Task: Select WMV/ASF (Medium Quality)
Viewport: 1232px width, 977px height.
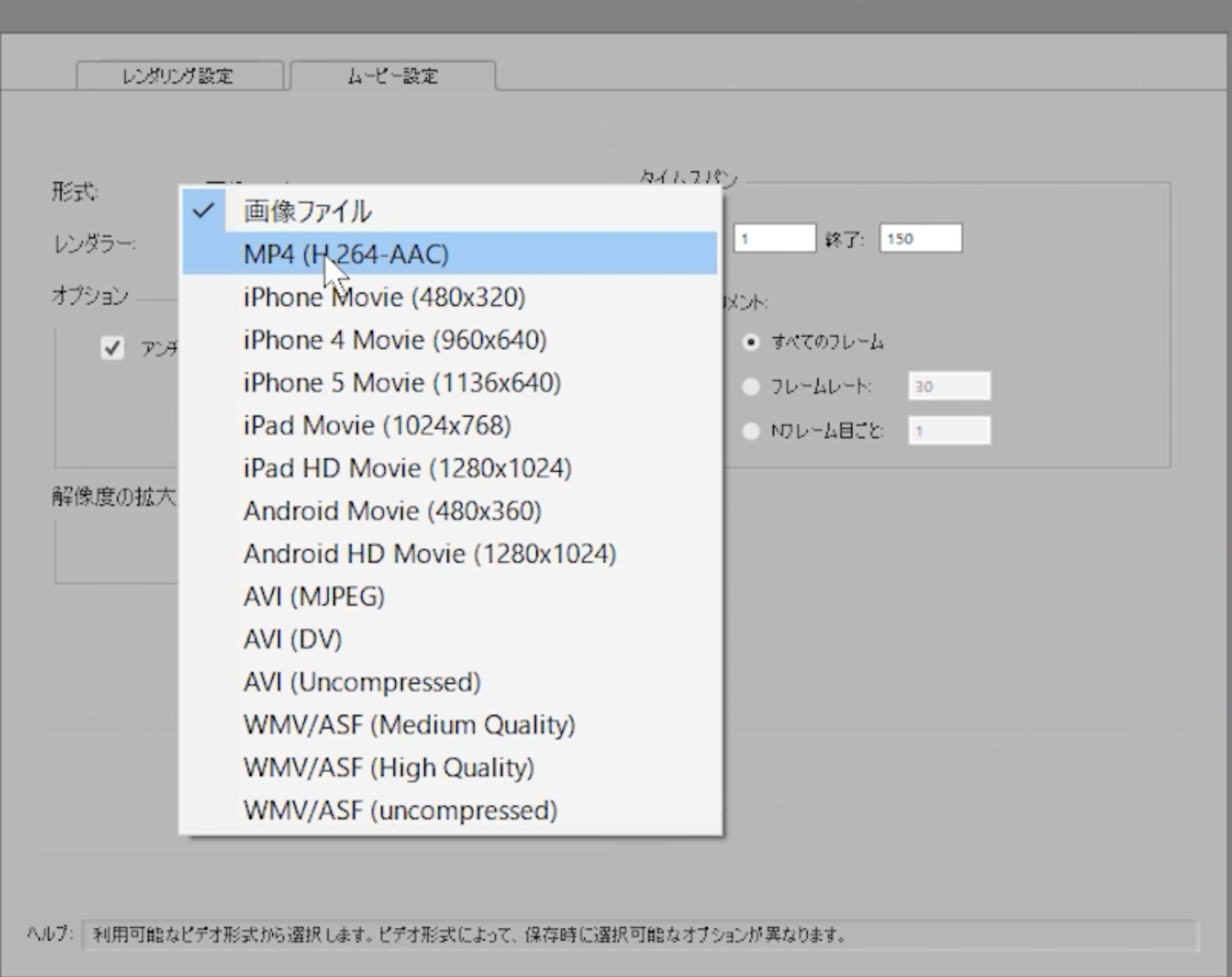Action: tap(409, 724)
